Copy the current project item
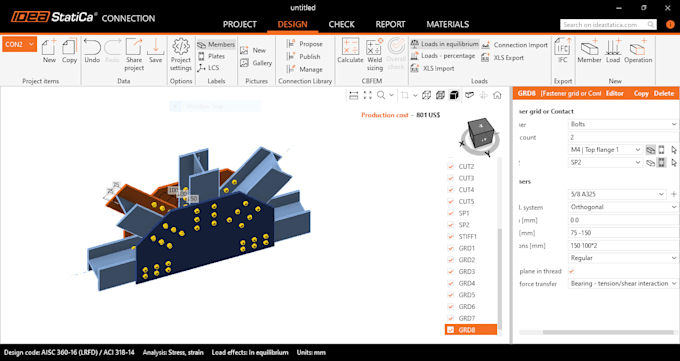The width and height of the screenshot is (680, 361). (69, 51)
